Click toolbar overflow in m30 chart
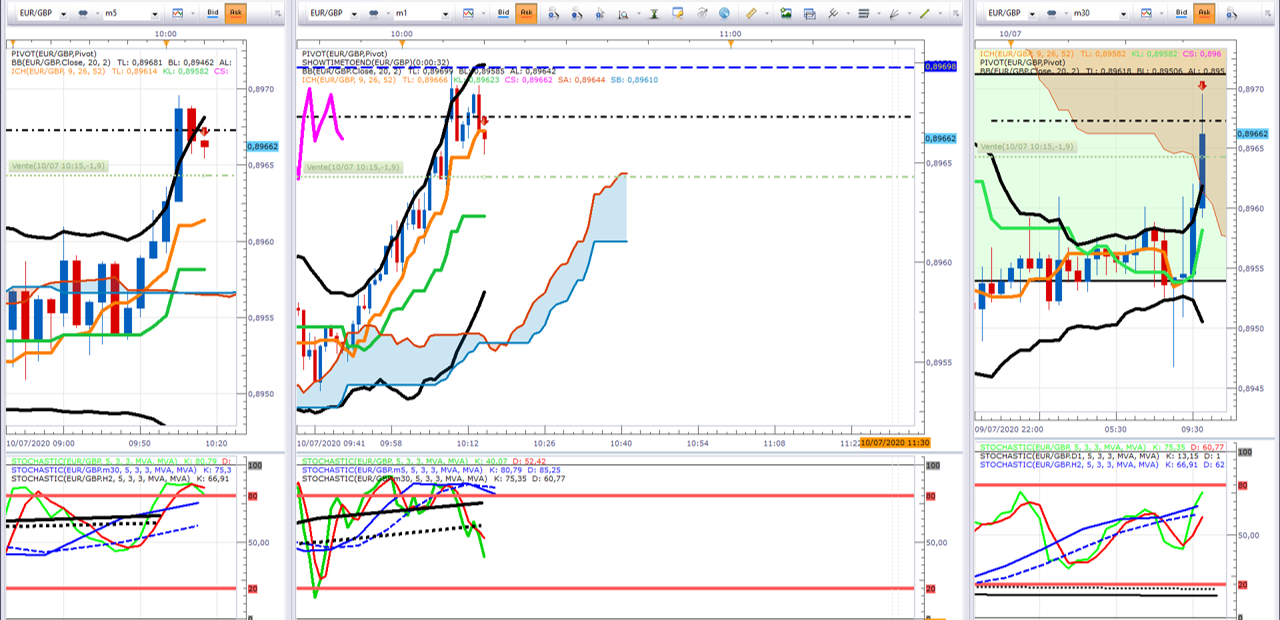Screen dimensions: 1280x620 [x=1268, y=14]
